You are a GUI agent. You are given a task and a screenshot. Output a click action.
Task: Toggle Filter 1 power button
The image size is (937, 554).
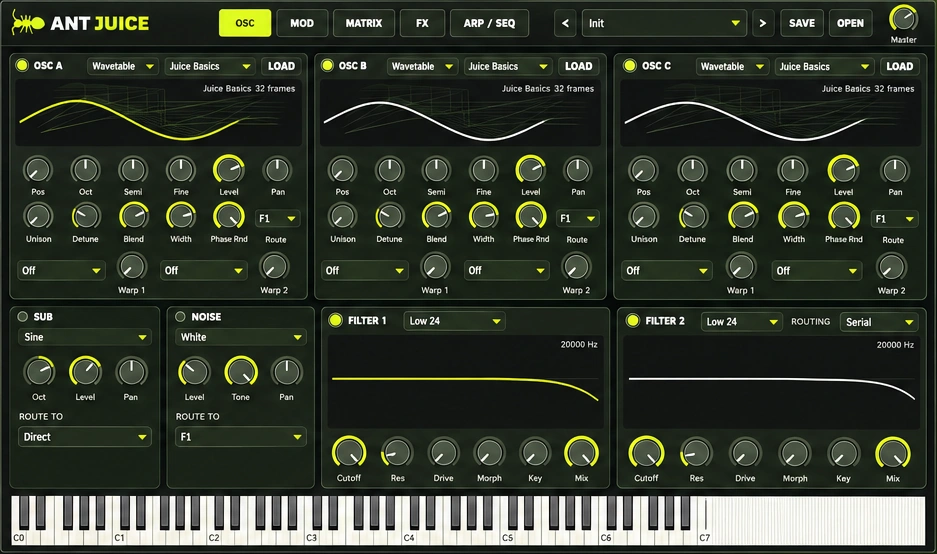click(335, 320)
